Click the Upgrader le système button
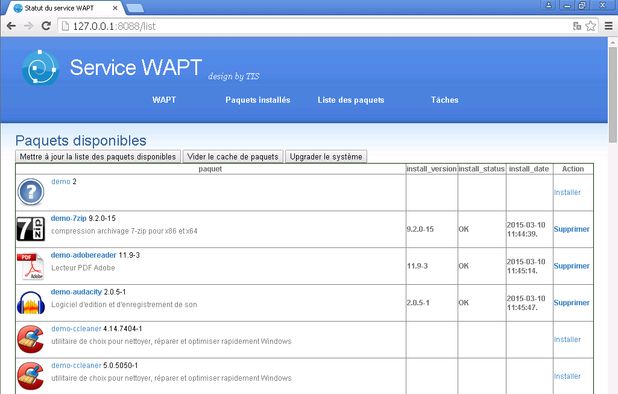The height and width of the screenshot is (394, 618). pyautogui.click(x=326, y=156)
